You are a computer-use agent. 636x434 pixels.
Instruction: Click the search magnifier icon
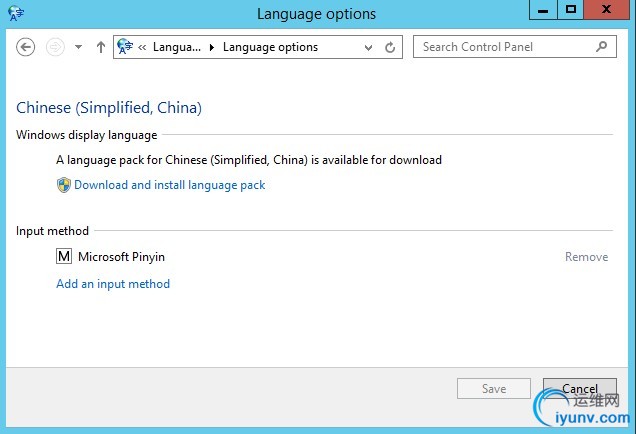point(601,46)
